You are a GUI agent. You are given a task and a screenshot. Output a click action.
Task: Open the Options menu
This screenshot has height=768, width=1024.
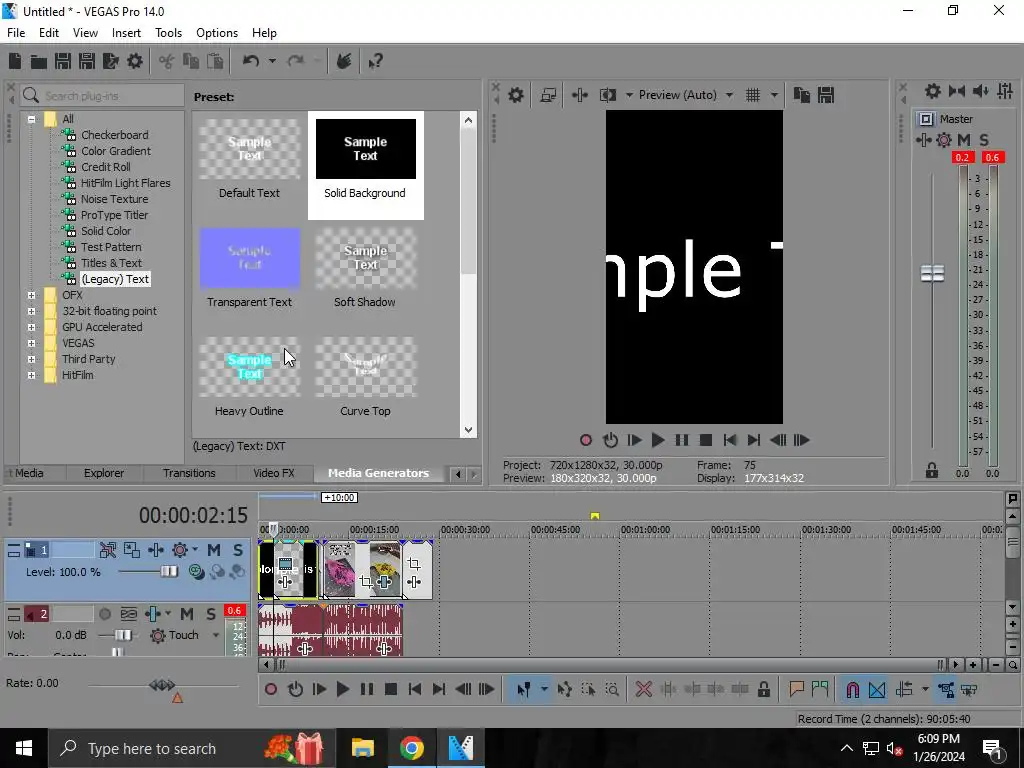tap(217, 33)
